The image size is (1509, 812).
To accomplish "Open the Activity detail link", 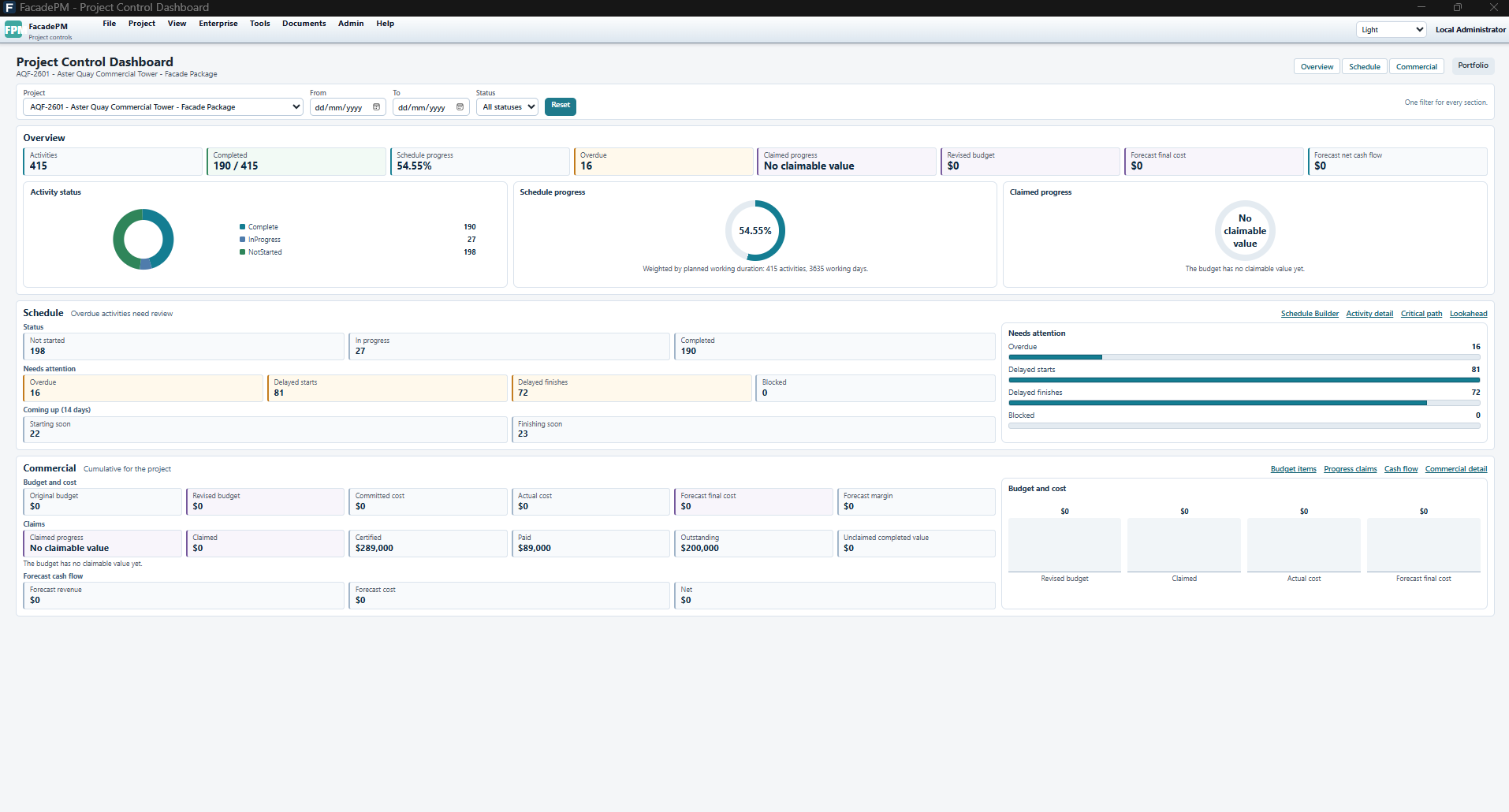I will pos(1369,314).
